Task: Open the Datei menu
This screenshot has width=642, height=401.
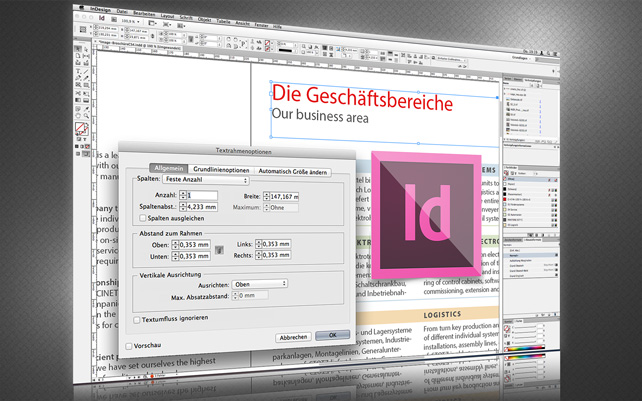Action: [x=122, y=11]
